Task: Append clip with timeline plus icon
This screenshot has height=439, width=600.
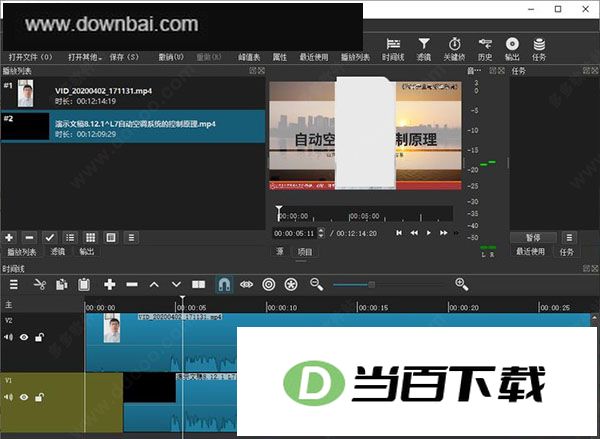Action: click(109, 284)
